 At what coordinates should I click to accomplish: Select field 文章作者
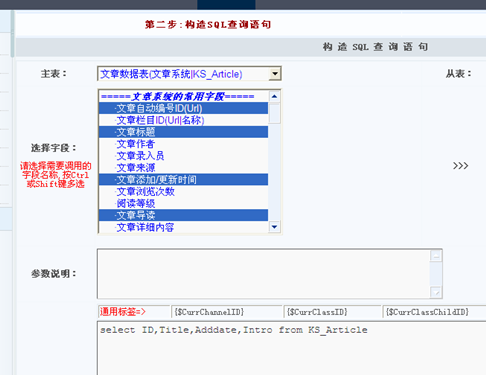[x=183, y=144]
